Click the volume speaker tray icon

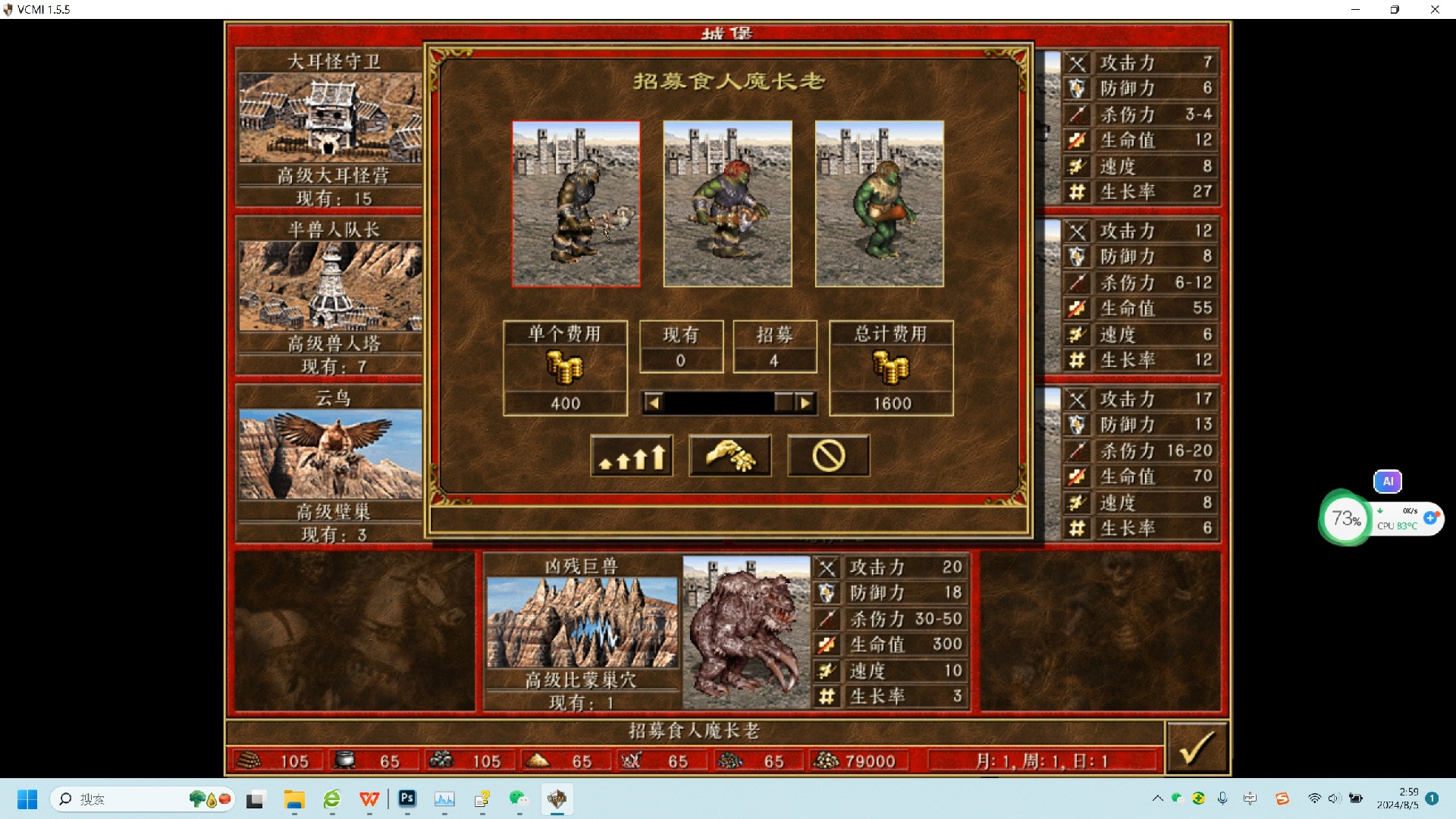[x=1335, y=798]
